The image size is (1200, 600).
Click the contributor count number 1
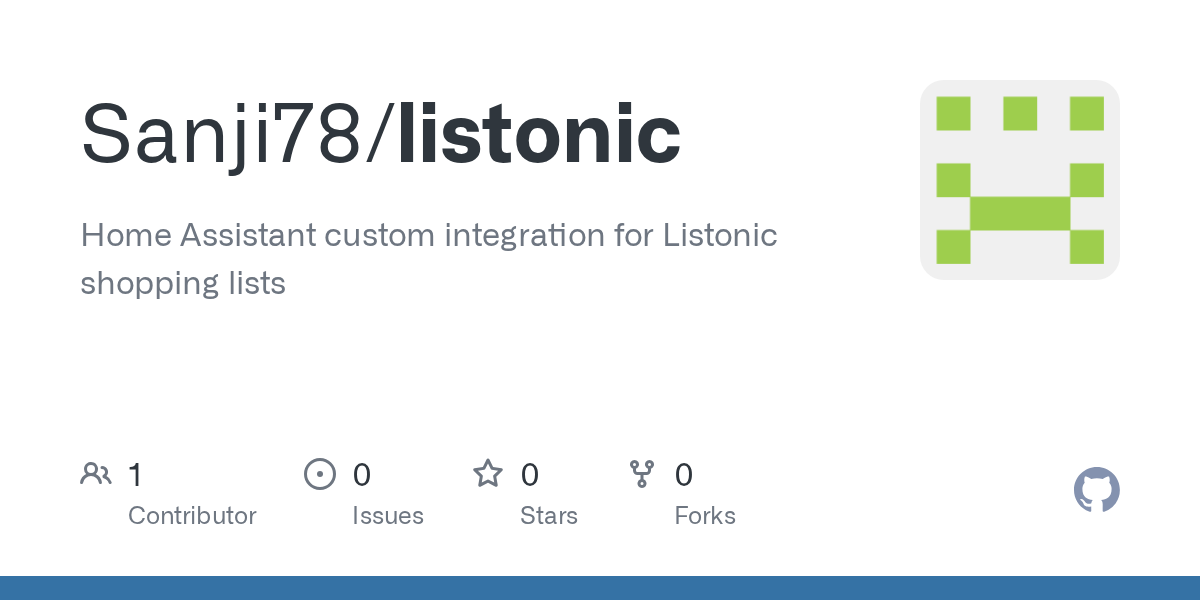[x=136, y=475]
